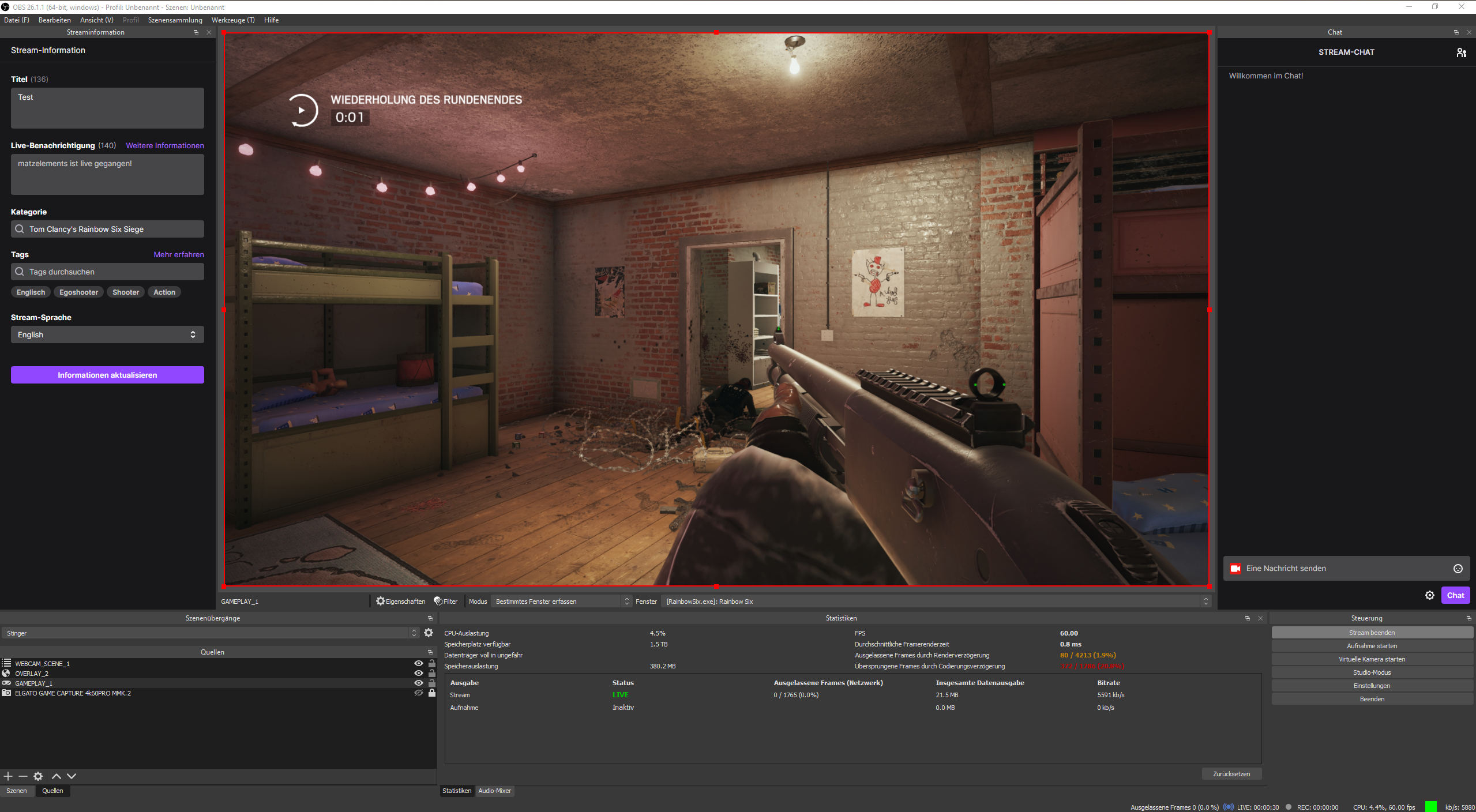Hide the WEBCAM_SCENE_1 source
Viewport: 1476px width, 812px height.
click(x=419, y=663)
